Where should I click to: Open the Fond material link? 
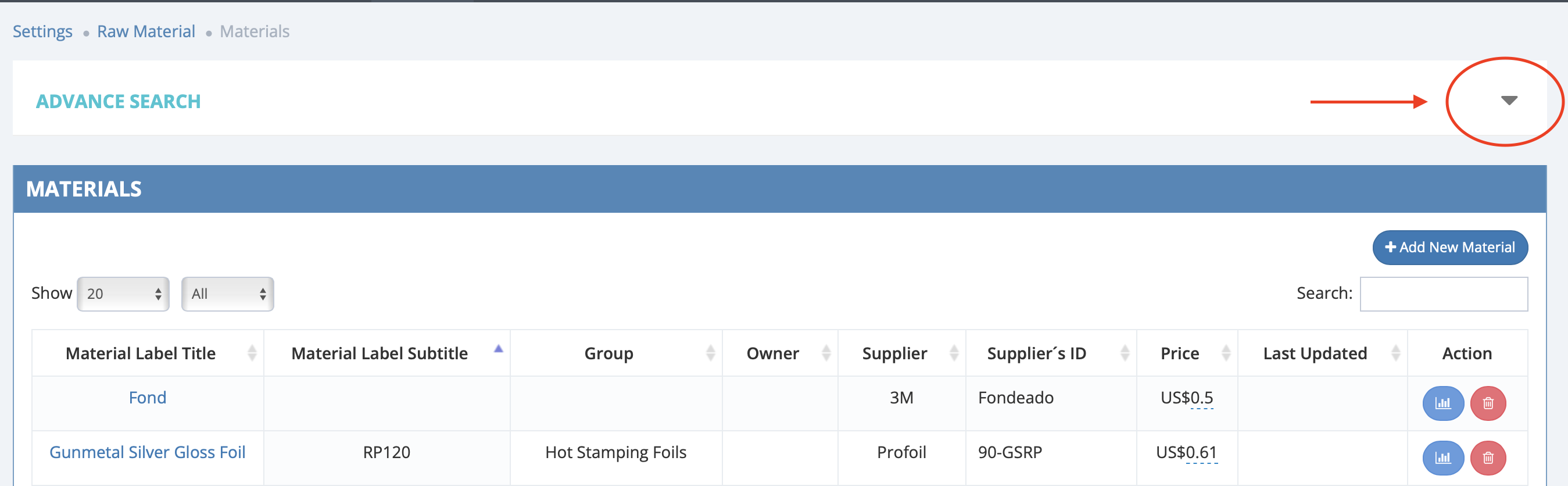147,398
